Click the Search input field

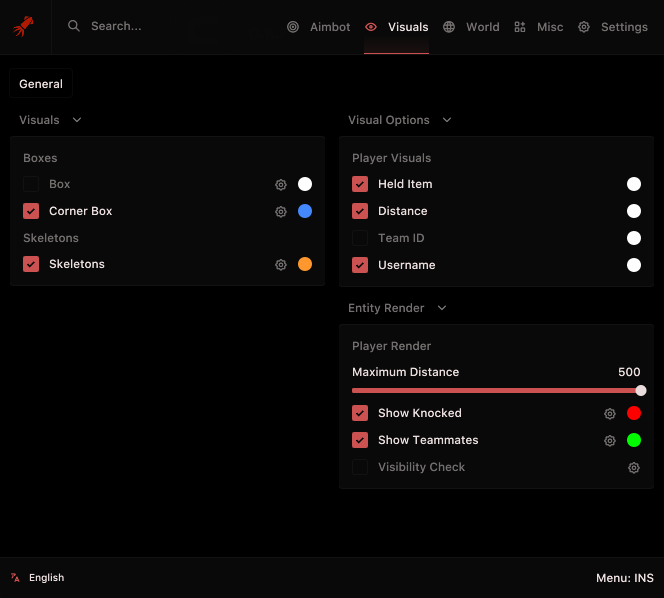[x=116, y=26]
